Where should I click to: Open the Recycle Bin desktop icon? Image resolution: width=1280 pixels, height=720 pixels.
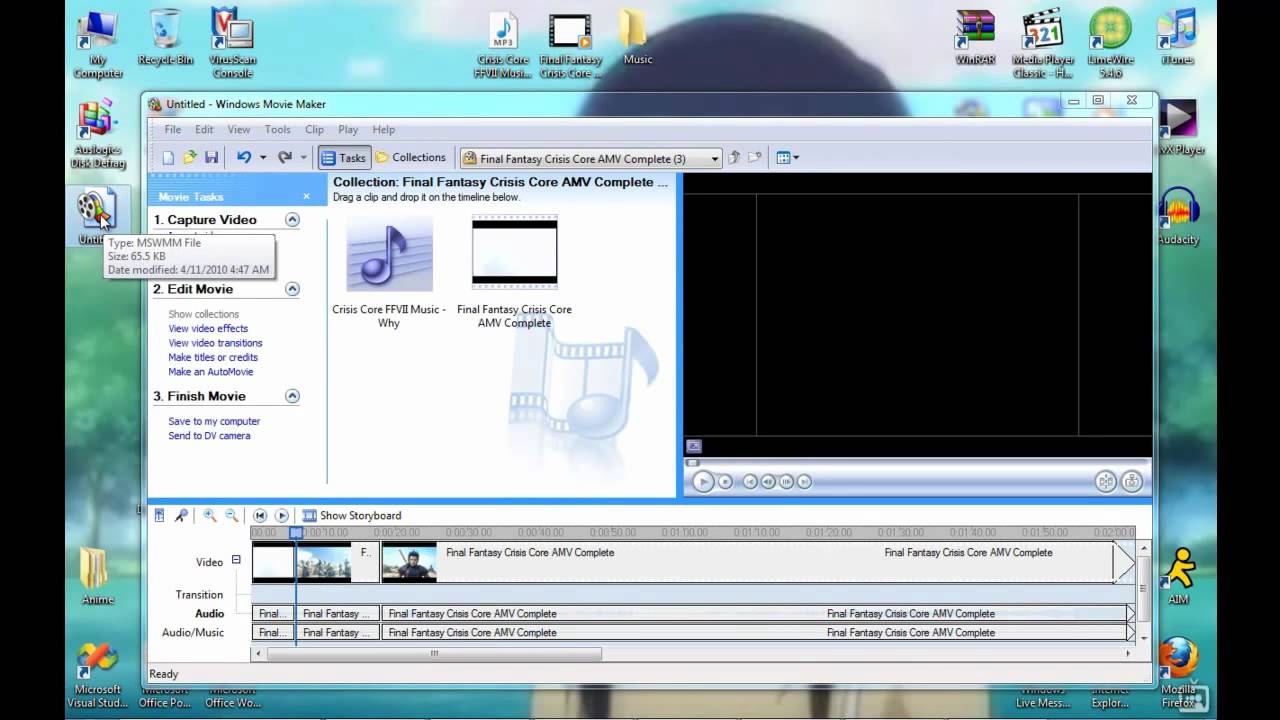[x=165, y=38]
